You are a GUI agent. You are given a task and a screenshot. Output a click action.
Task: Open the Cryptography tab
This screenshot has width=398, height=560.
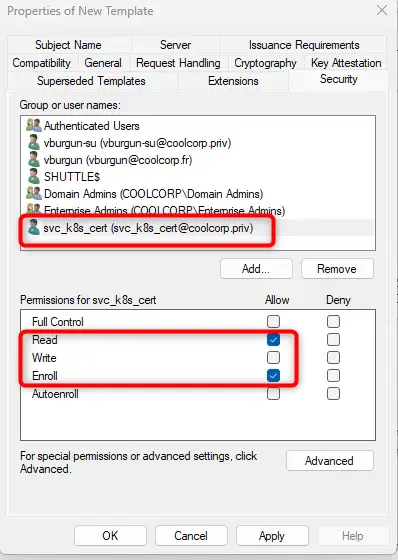coord(265,63)
